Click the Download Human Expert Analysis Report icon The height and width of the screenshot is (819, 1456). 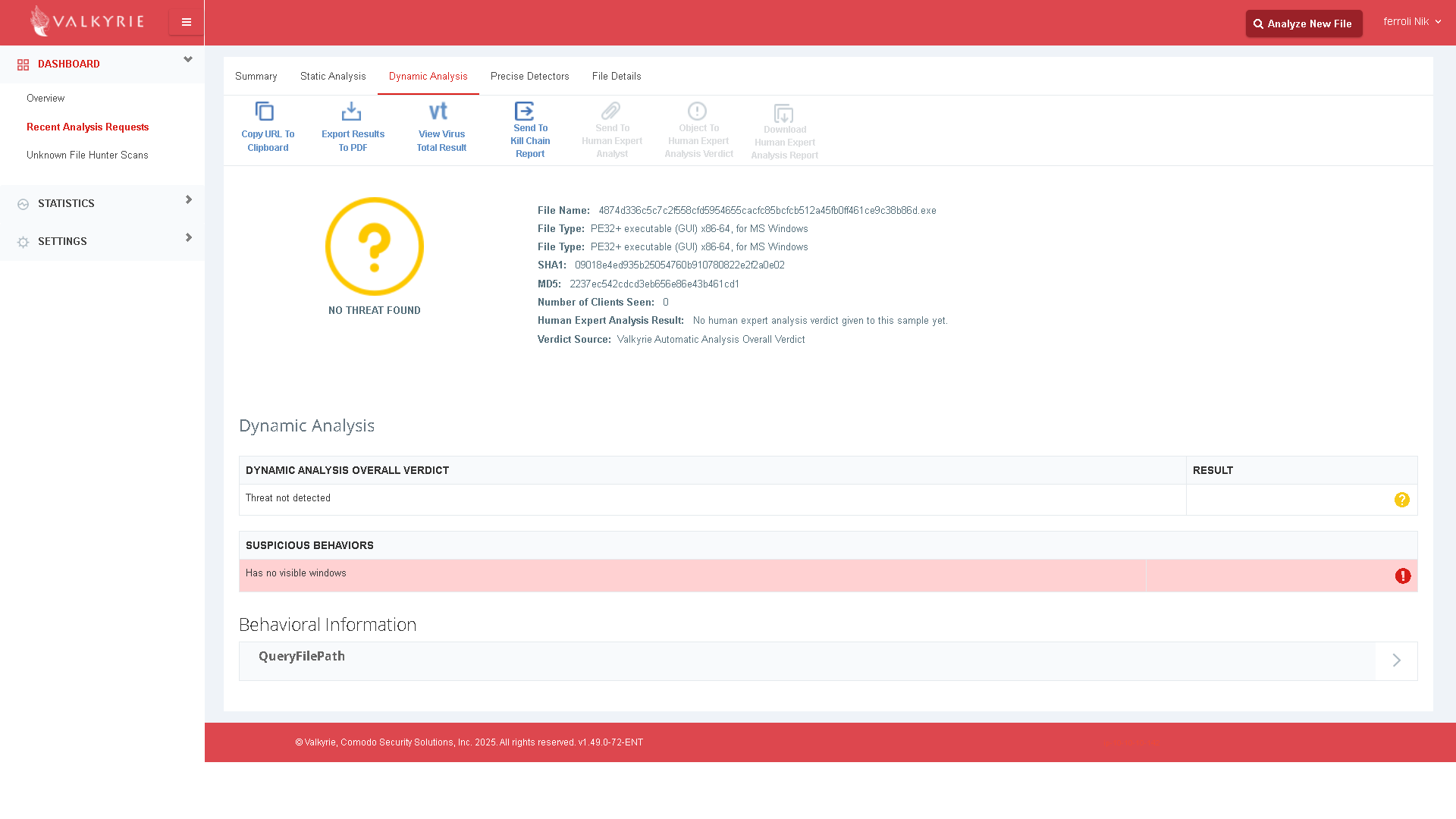click(783, 114)
